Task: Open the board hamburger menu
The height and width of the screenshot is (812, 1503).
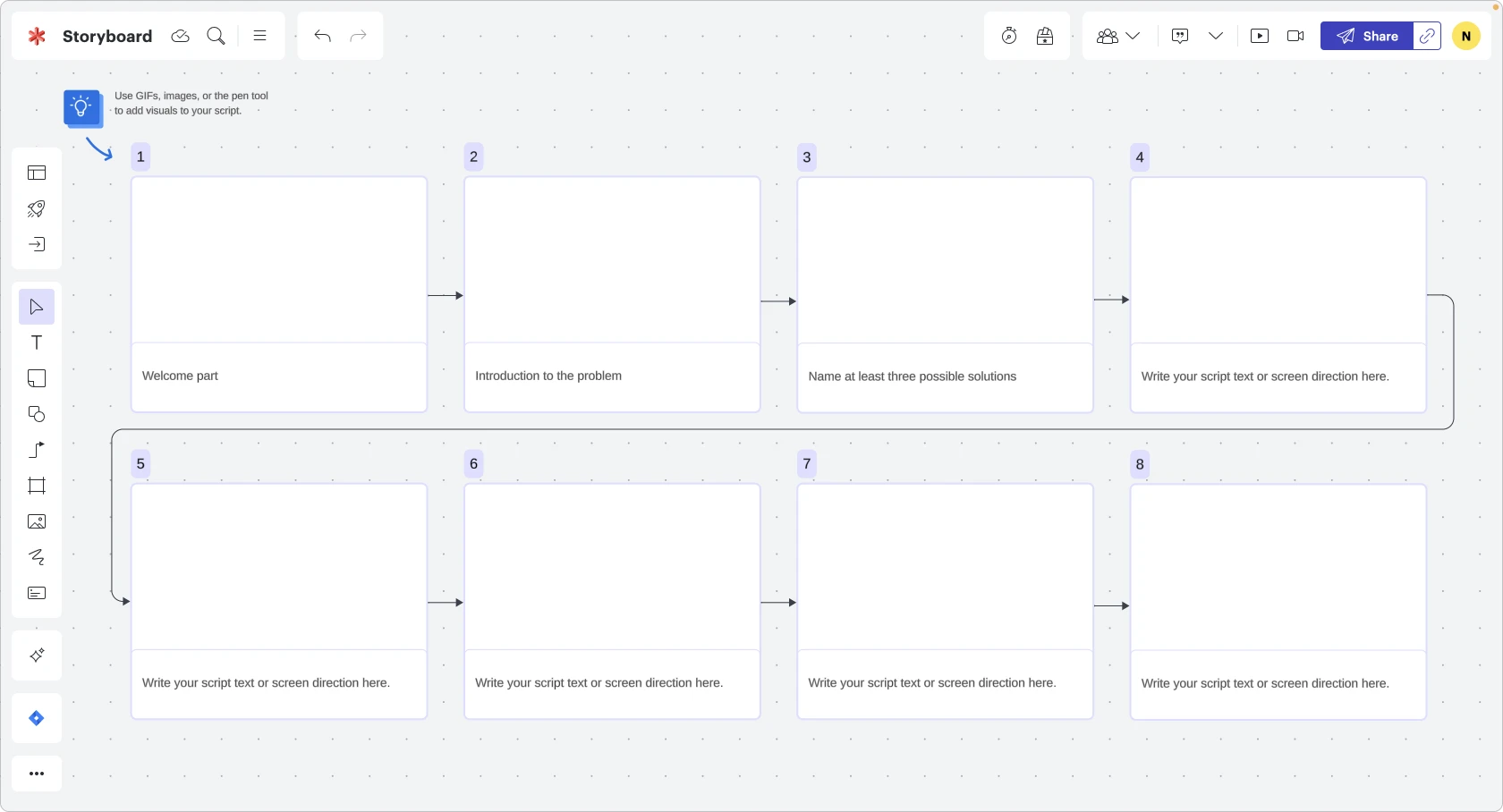Action: [259, 36]
